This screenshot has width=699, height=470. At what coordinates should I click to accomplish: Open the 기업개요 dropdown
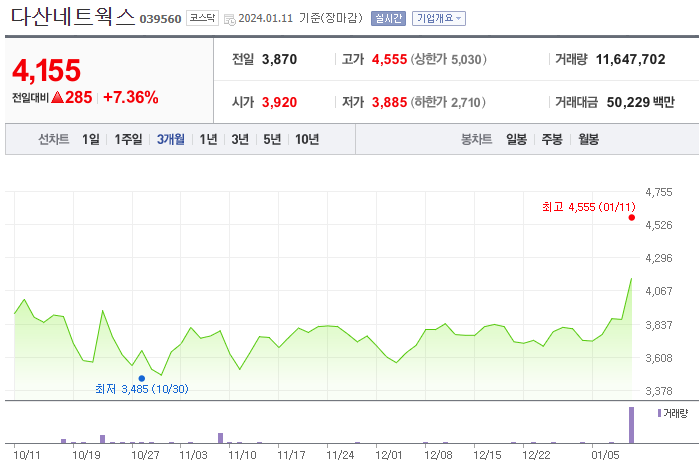click(x=439, y=18)
